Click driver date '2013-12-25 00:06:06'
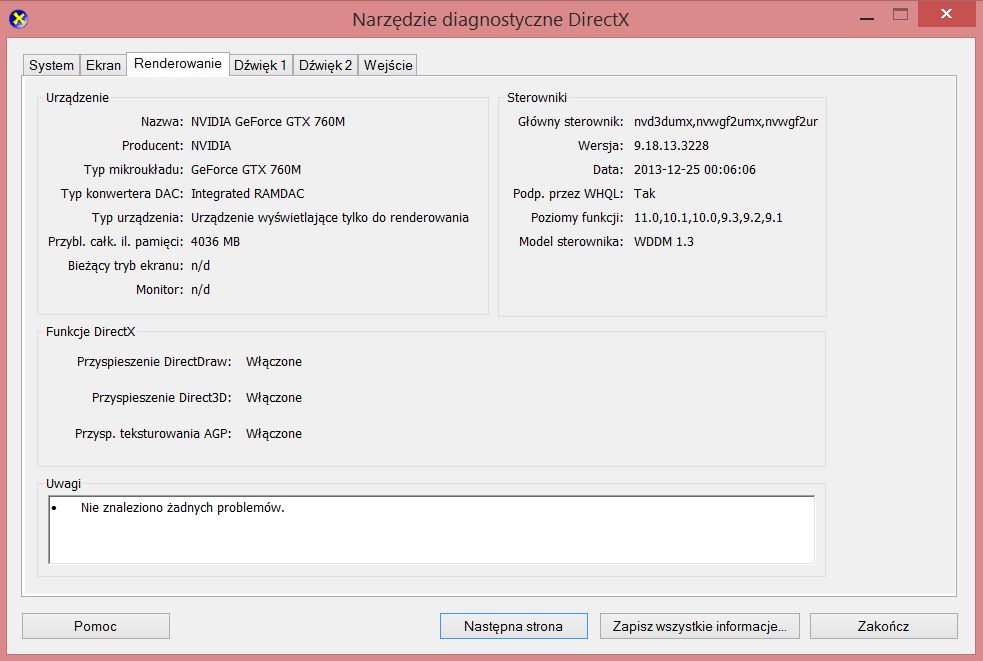The width and height of the screenshot is (983, 661). click(695, 169)
